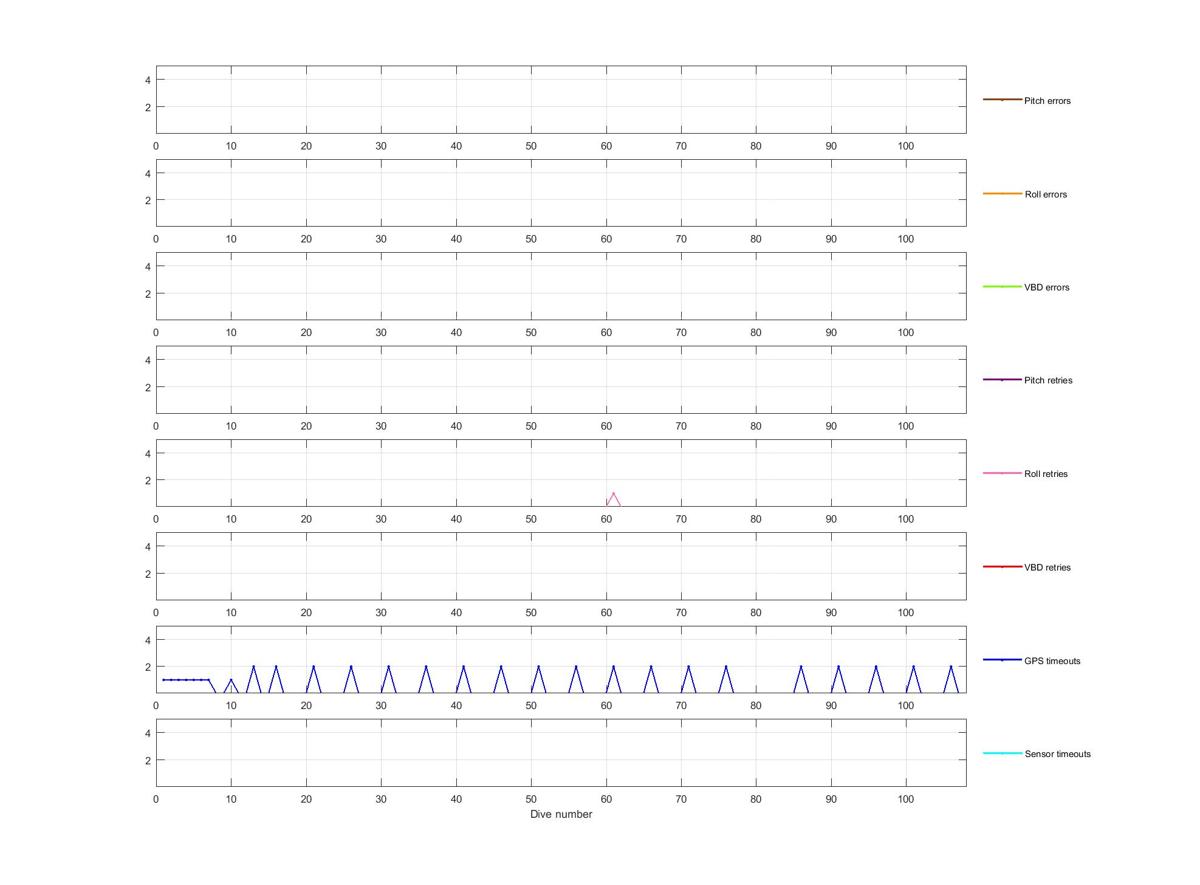
Task: Click y-axis tick 4 on Pitch errors plot
Action: (147, 80)
